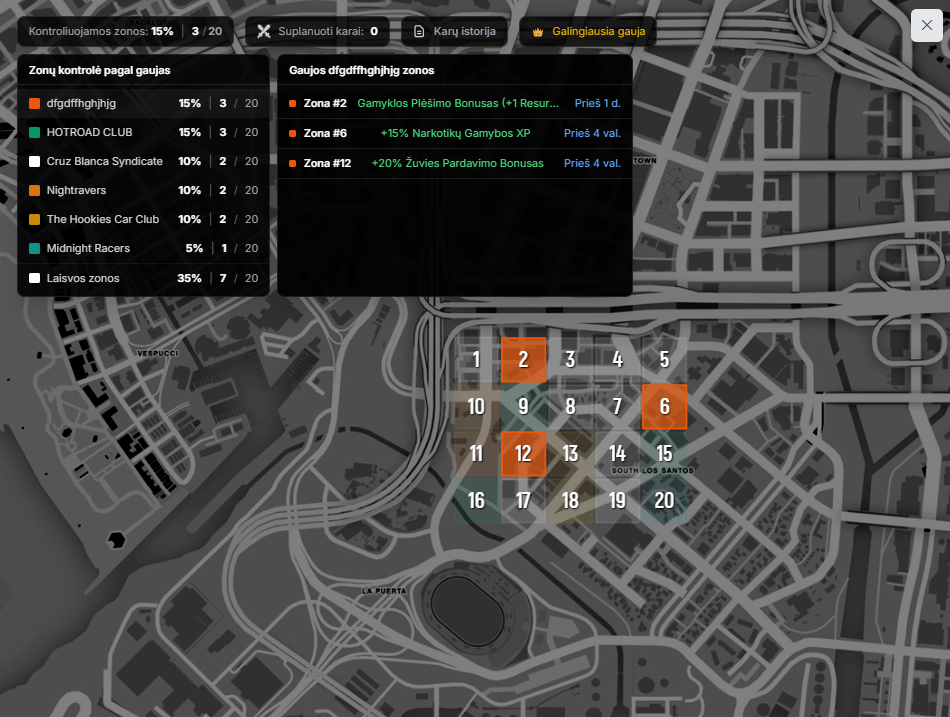This screenshot has height=717, width=950.
Task: Select map zone tile 20
Action: [665, 501]
